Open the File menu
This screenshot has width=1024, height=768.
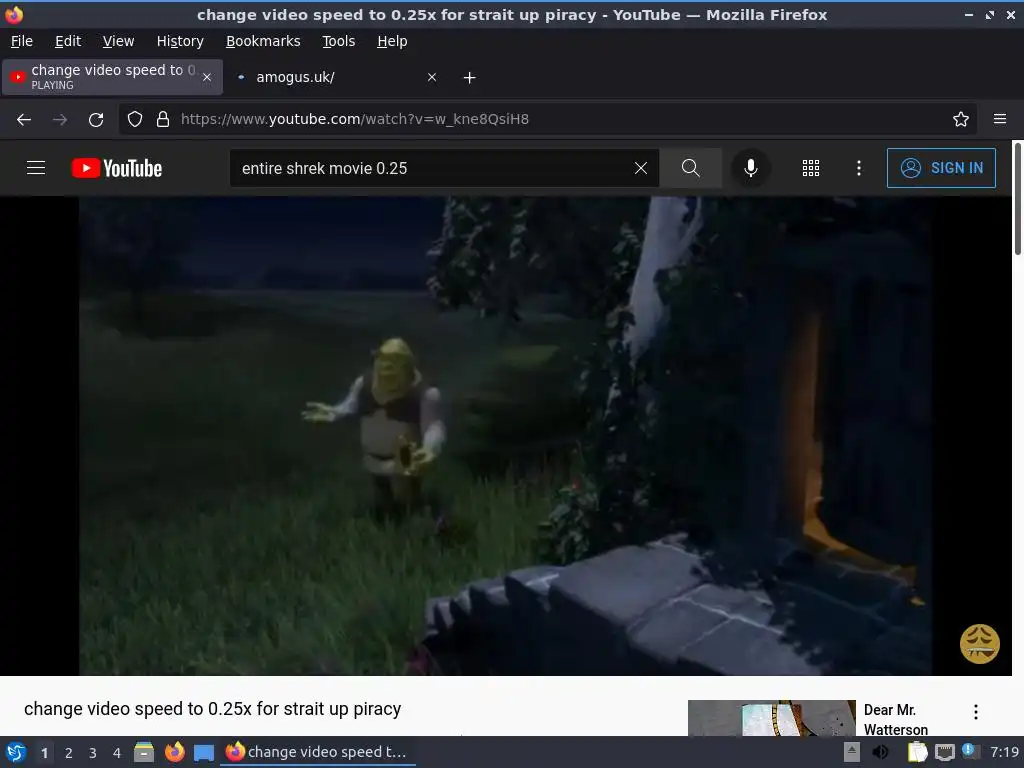22,41
